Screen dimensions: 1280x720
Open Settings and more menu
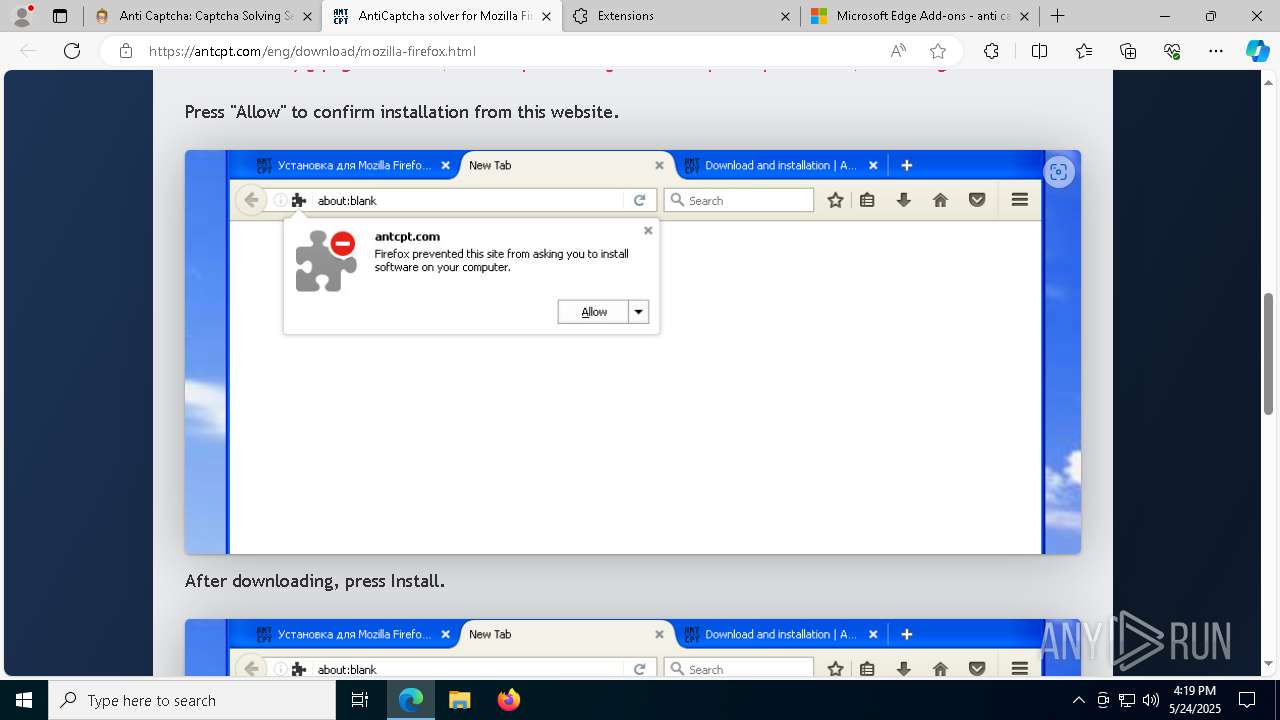click(x=1216, y=51)
